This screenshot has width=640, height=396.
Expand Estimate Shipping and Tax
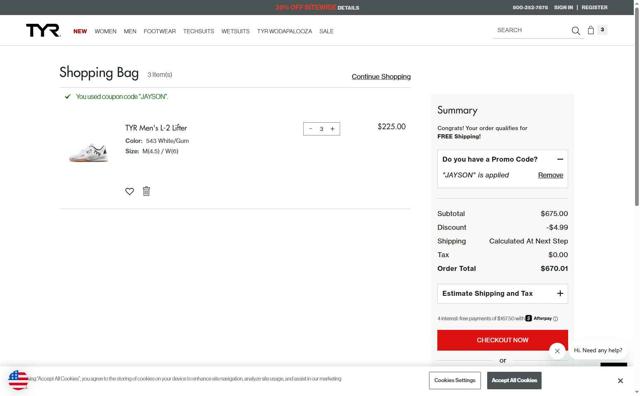[560, 294]
